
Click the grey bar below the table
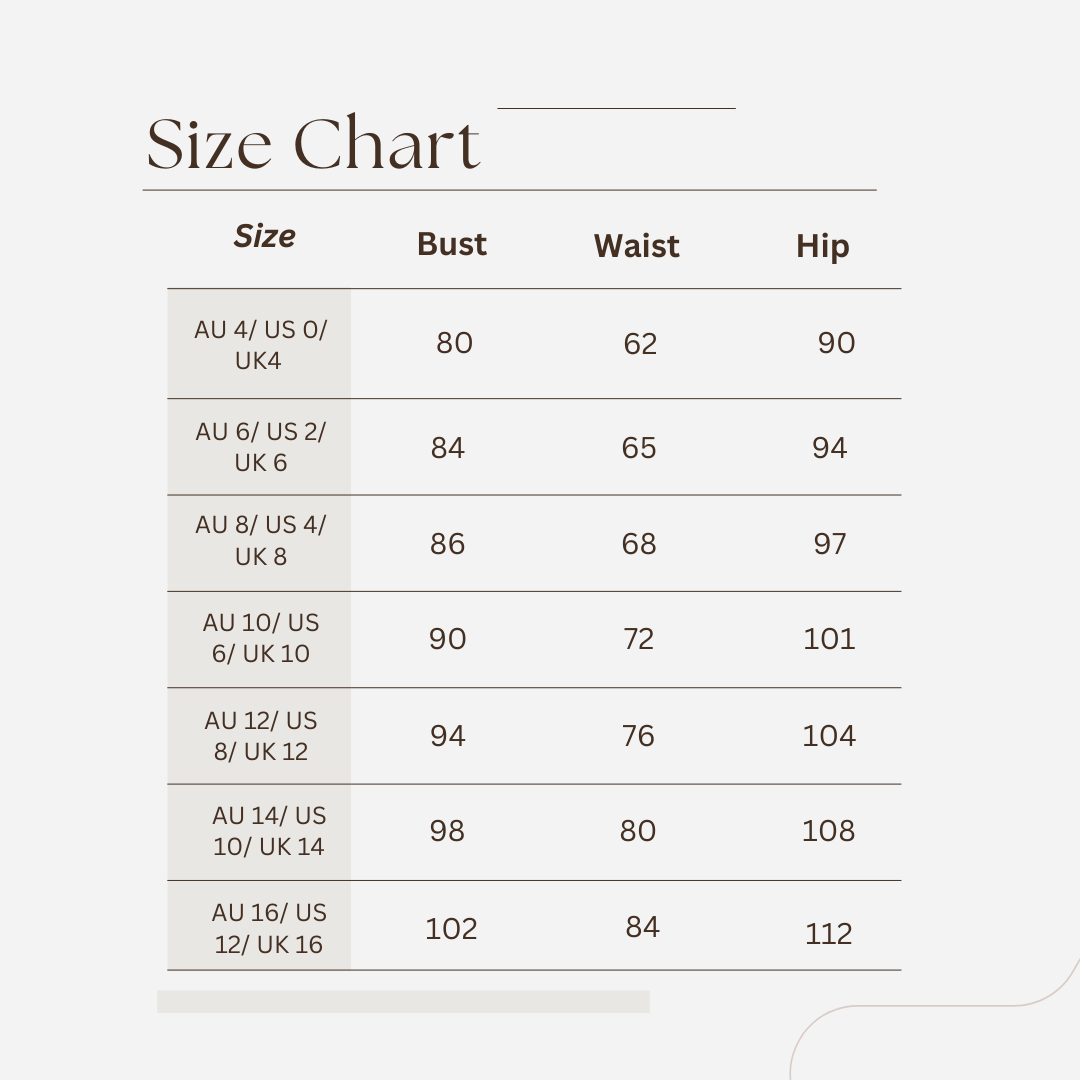[x=403, y=1001]
